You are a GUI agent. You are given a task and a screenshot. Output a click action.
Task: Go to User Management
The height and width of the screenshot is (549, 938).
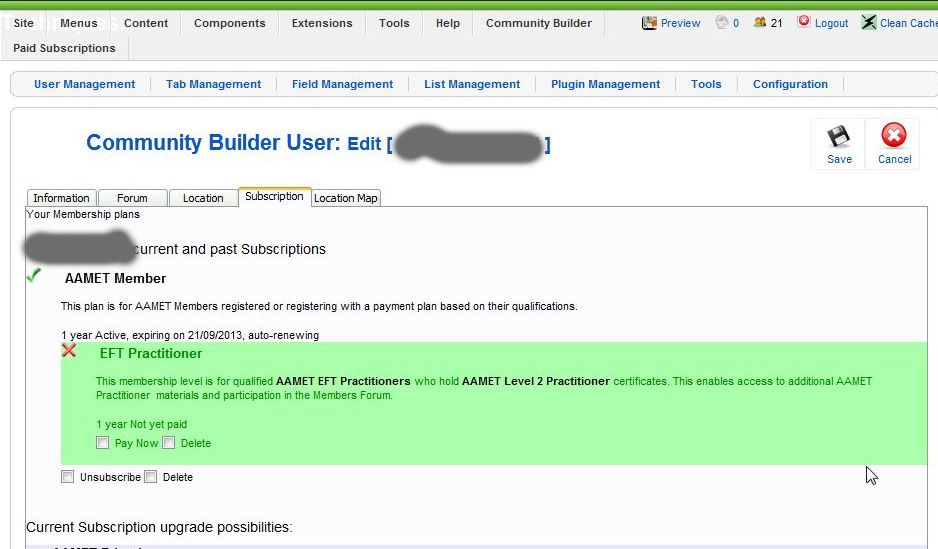coord(84,84)
